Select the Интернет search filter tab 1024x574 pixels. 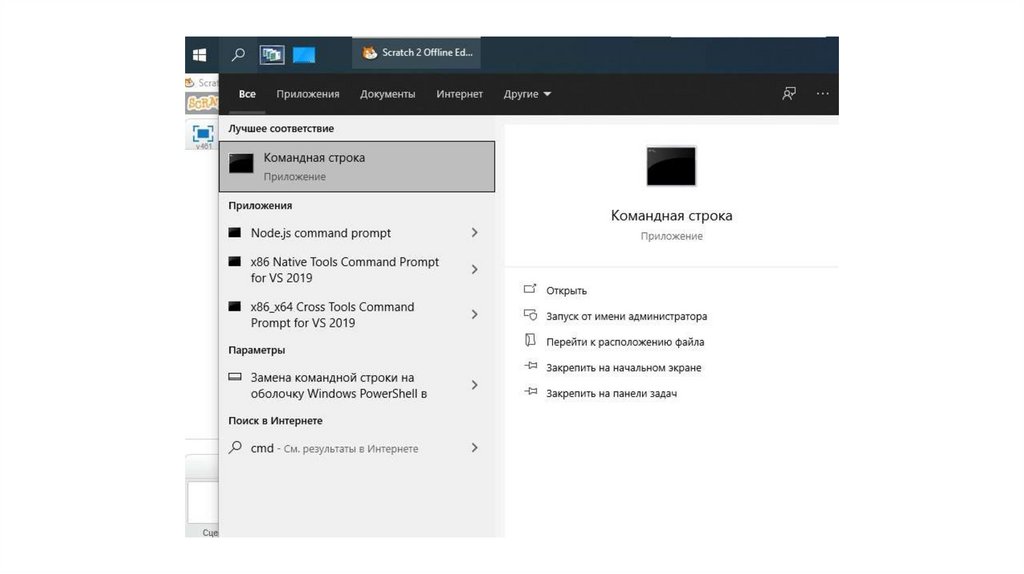click(x=459, y=94)
